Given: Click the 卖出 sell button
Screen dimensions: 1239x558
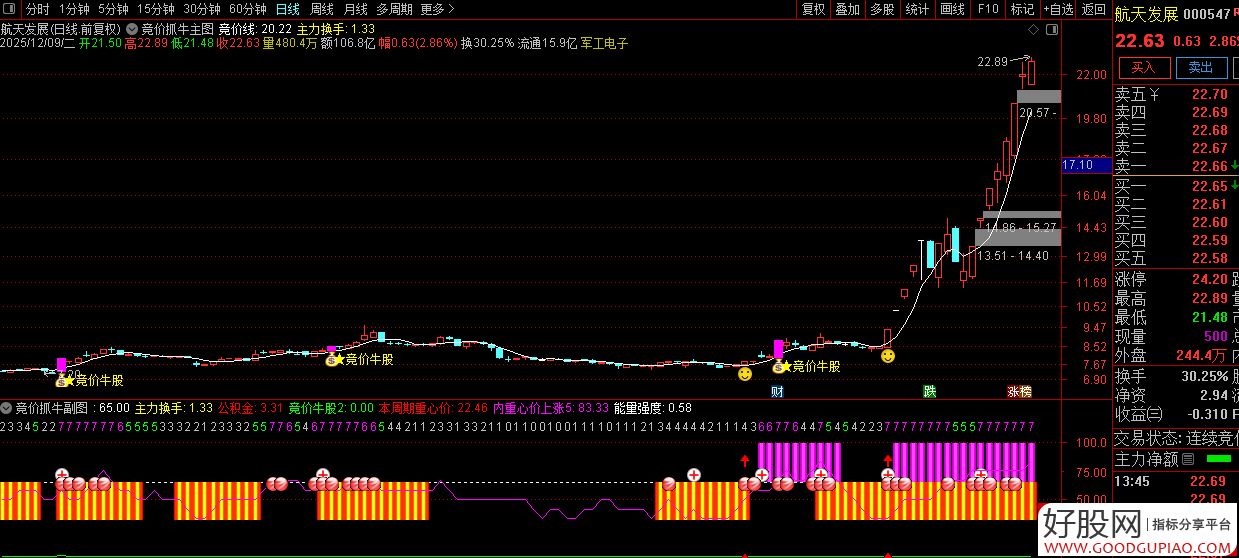Looking at the screenshot, I should [1201, 68].
